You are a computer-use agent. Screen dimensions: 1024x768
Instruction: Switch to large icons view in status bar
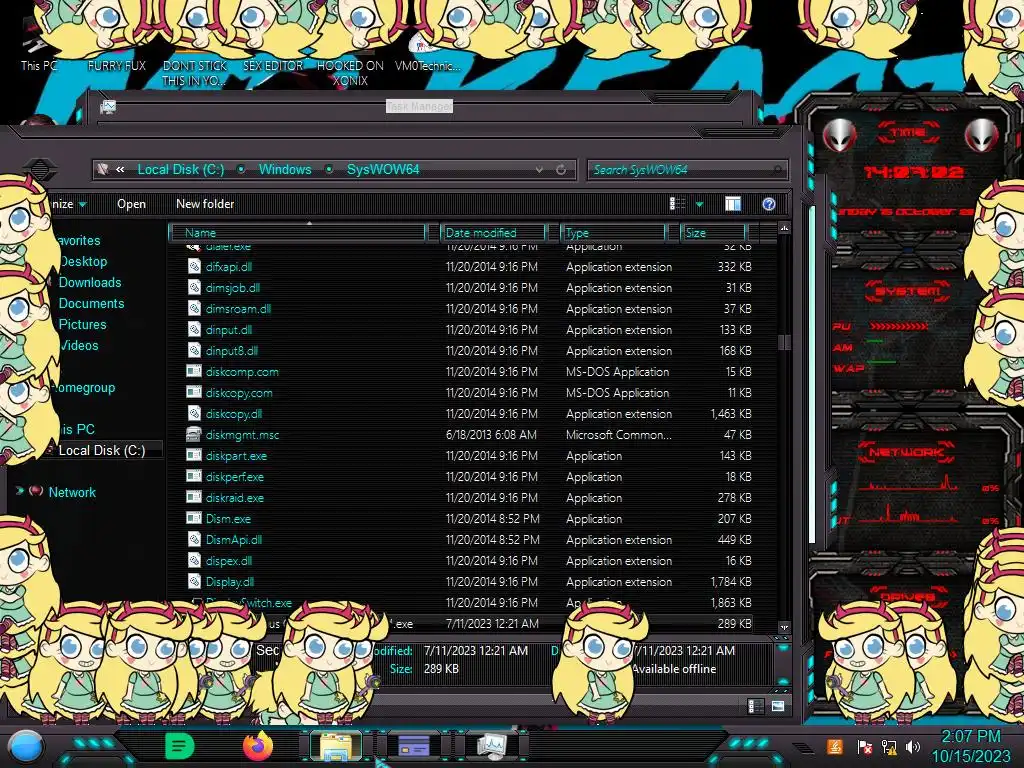(x=778, y=706)
